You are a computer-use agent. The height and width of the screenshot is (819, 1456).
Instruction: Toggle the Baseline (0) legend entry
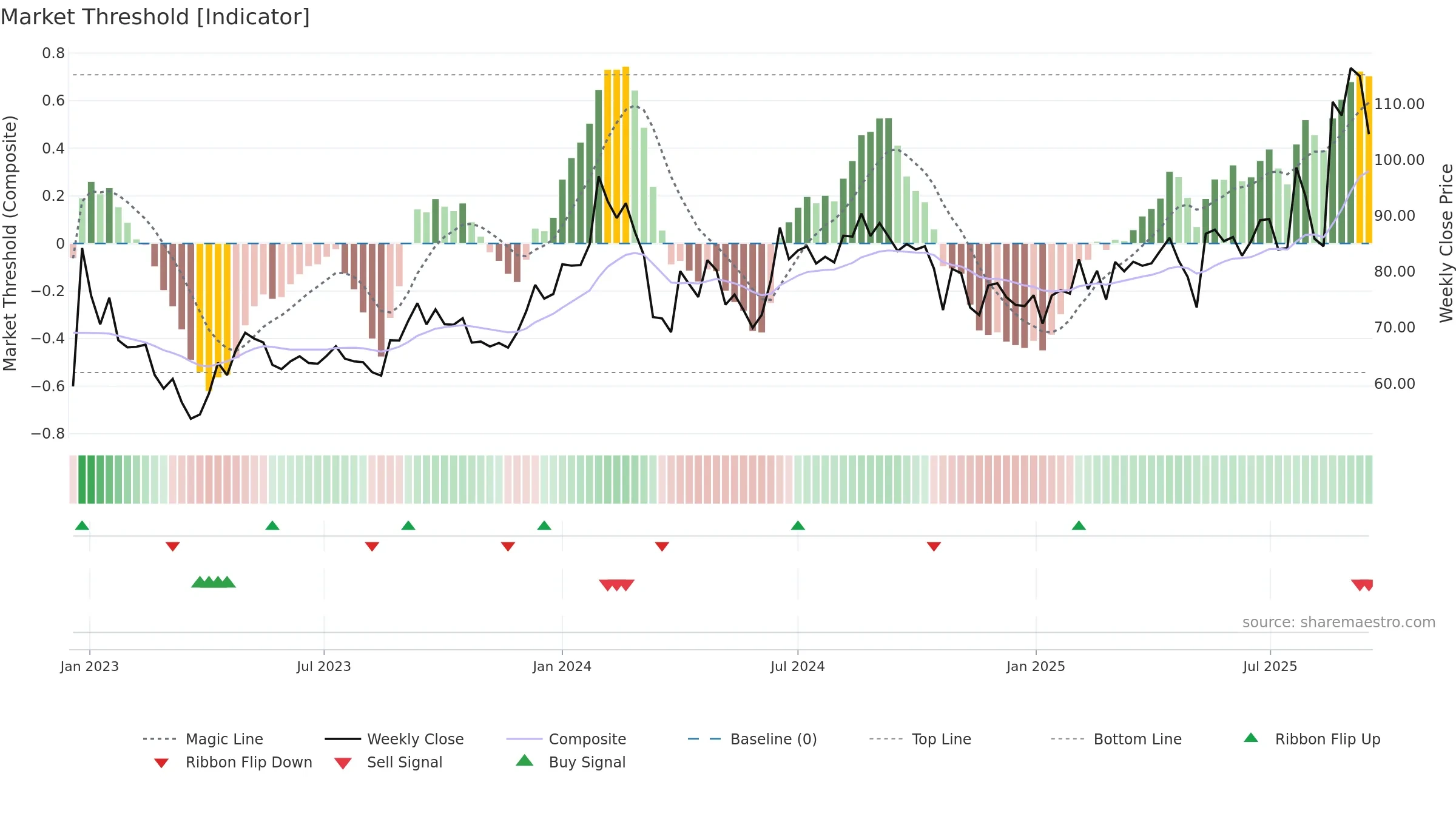[752, 739]
